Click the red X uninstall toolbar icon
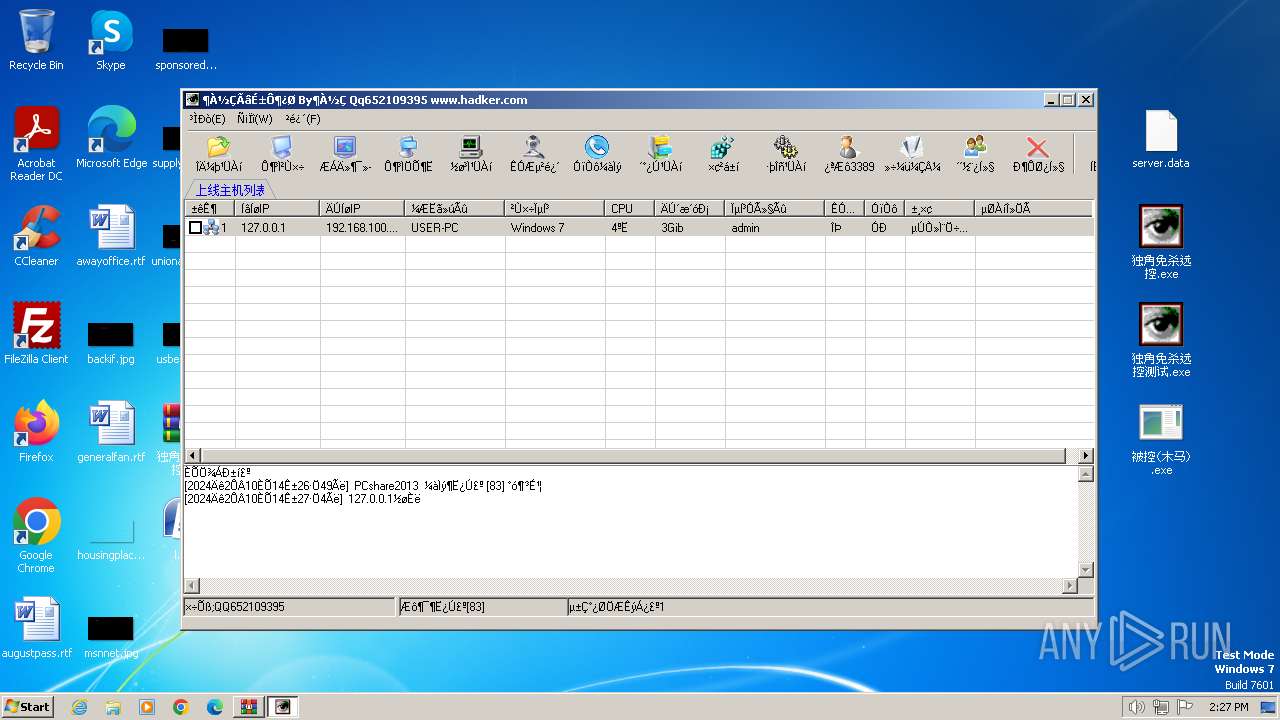Screen dimensions: 1280x720 click(1038, 154)
